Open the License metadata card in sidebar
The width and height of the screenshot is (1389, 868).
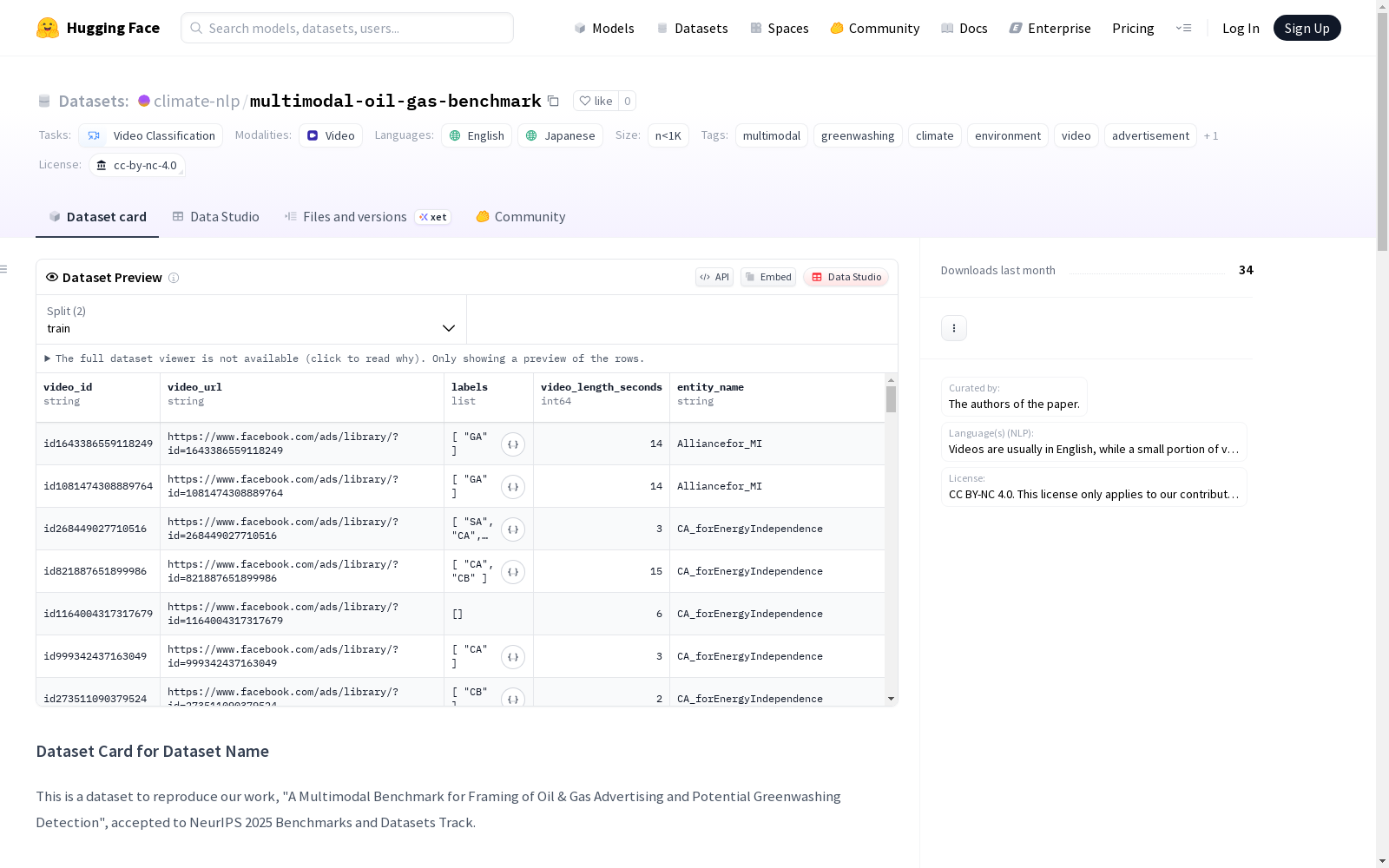point(1094,487)
